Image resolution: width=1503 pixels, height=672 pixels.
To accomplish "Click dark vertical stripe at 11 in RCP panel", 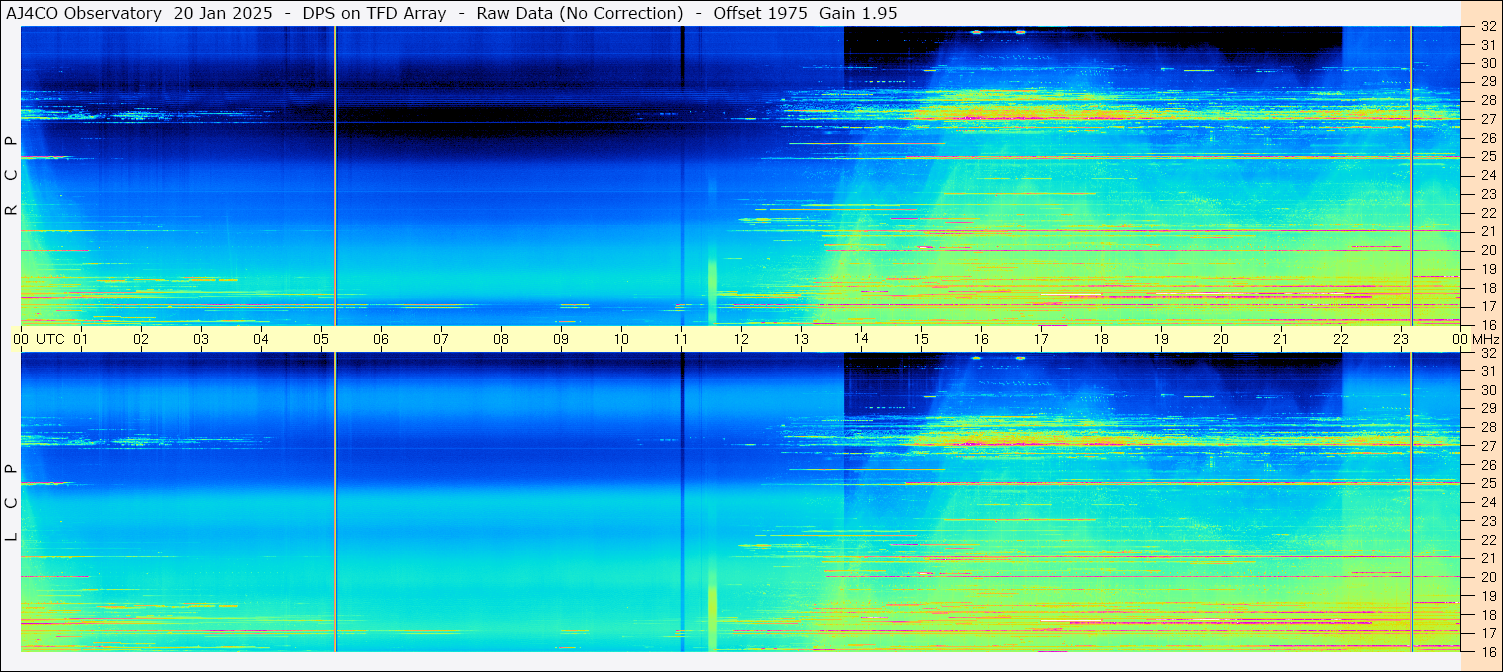I will pyautogui.click(x=682, y=176).
